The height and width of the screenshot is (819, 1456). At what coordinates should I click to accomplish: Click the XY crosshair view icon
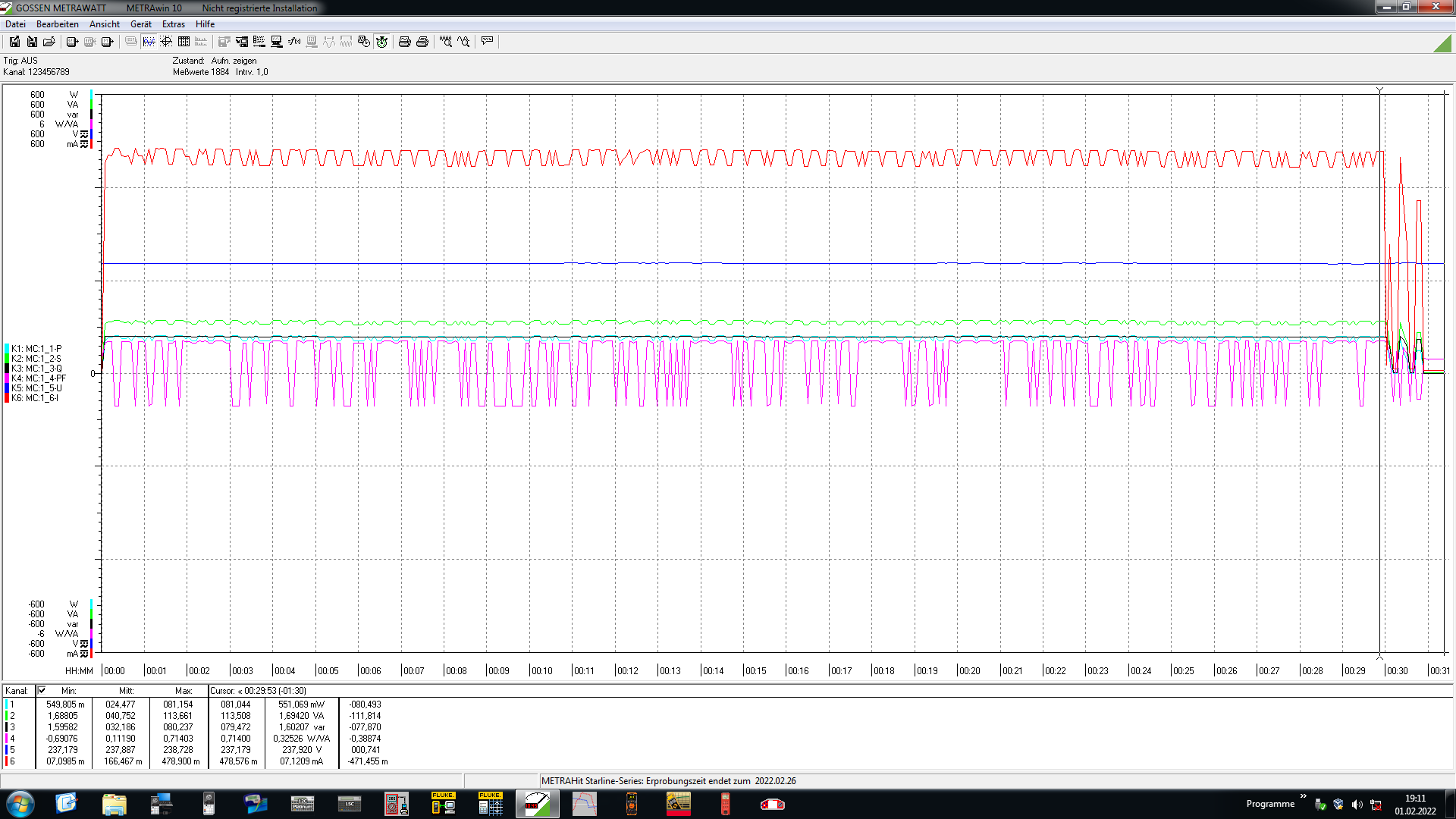pos(166,42)
